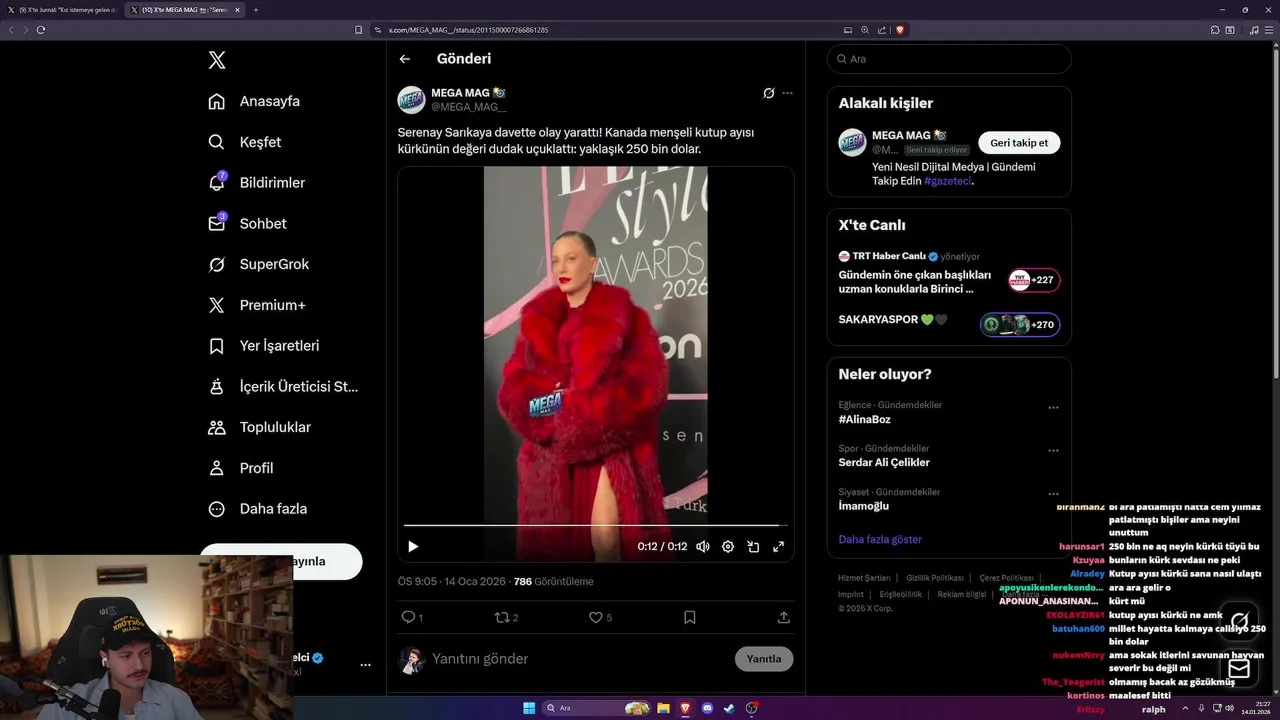Viewport: 1280px width, 720px height.
Task: Open #gazeteci hashtag link
Action: 947,181
